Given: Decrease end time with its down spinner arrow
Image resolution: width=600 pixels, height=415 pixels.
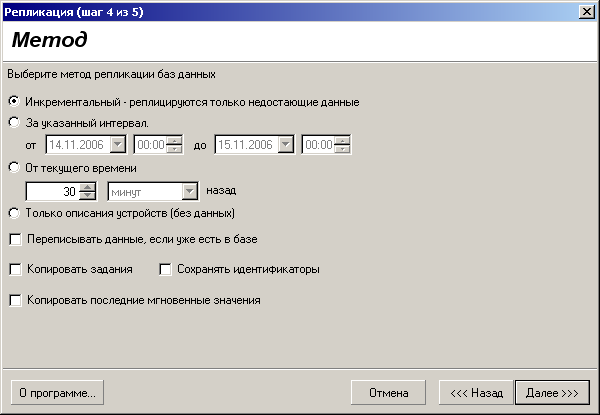Looking at the screenshot, I should click(x=342, y=149).
